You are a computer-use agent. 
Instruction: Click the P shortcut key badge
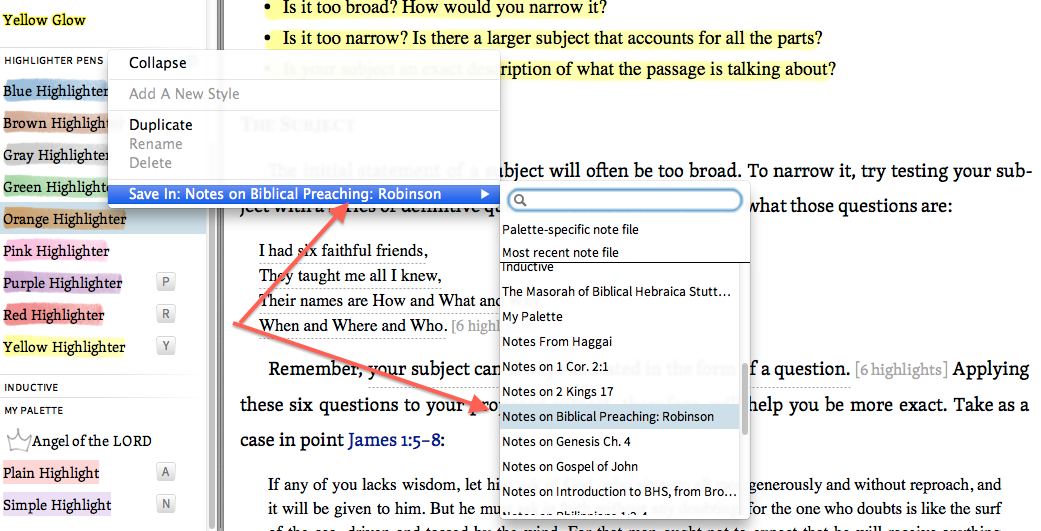165,282
